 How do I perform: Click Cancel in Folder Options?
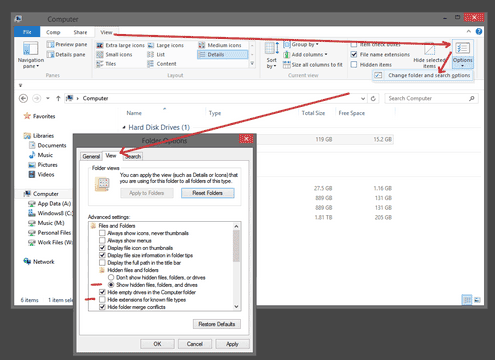[x=195, y=344]
